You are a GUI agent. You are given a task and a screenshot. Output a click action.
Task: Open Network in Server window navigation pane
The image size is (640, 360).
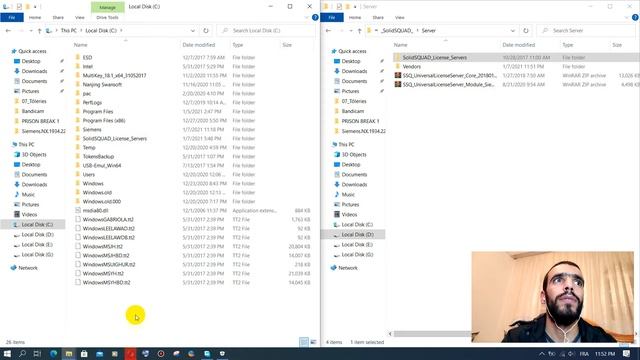click(x=348, y=268)
